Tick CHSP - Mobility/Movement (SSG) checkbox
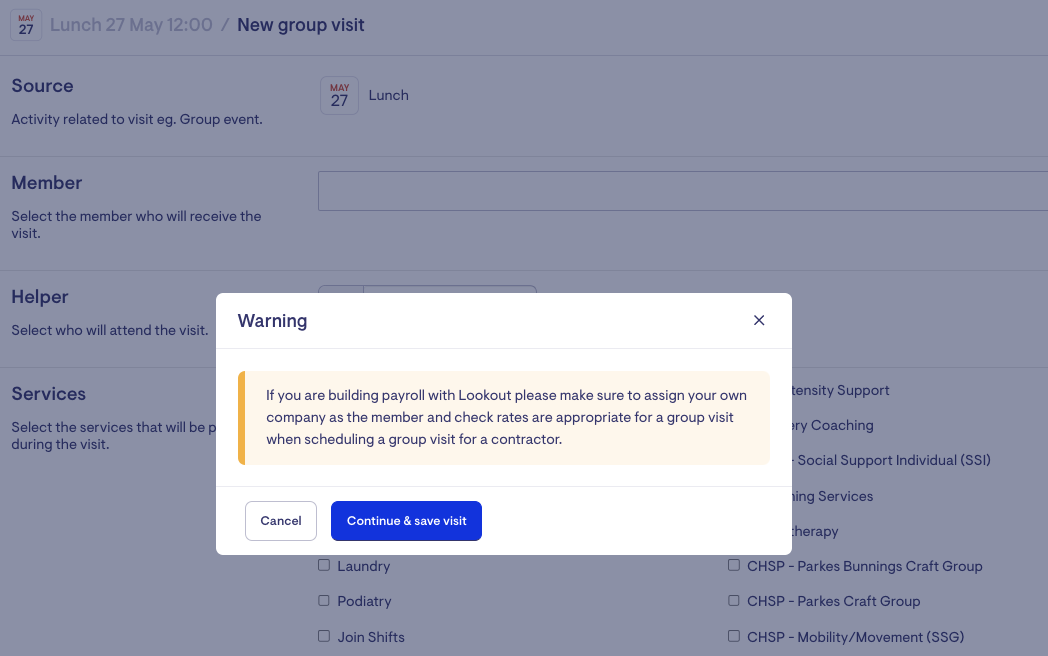 (x=734, y=636)
